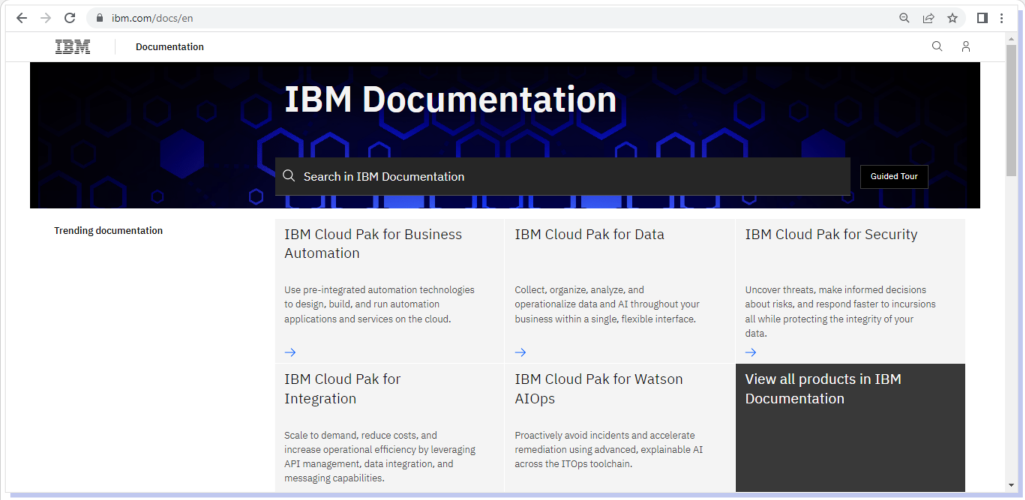The height and width of the screenshot is (500, 1025).
Task: Click the Trending documentation heading
Action: point(109,231)
